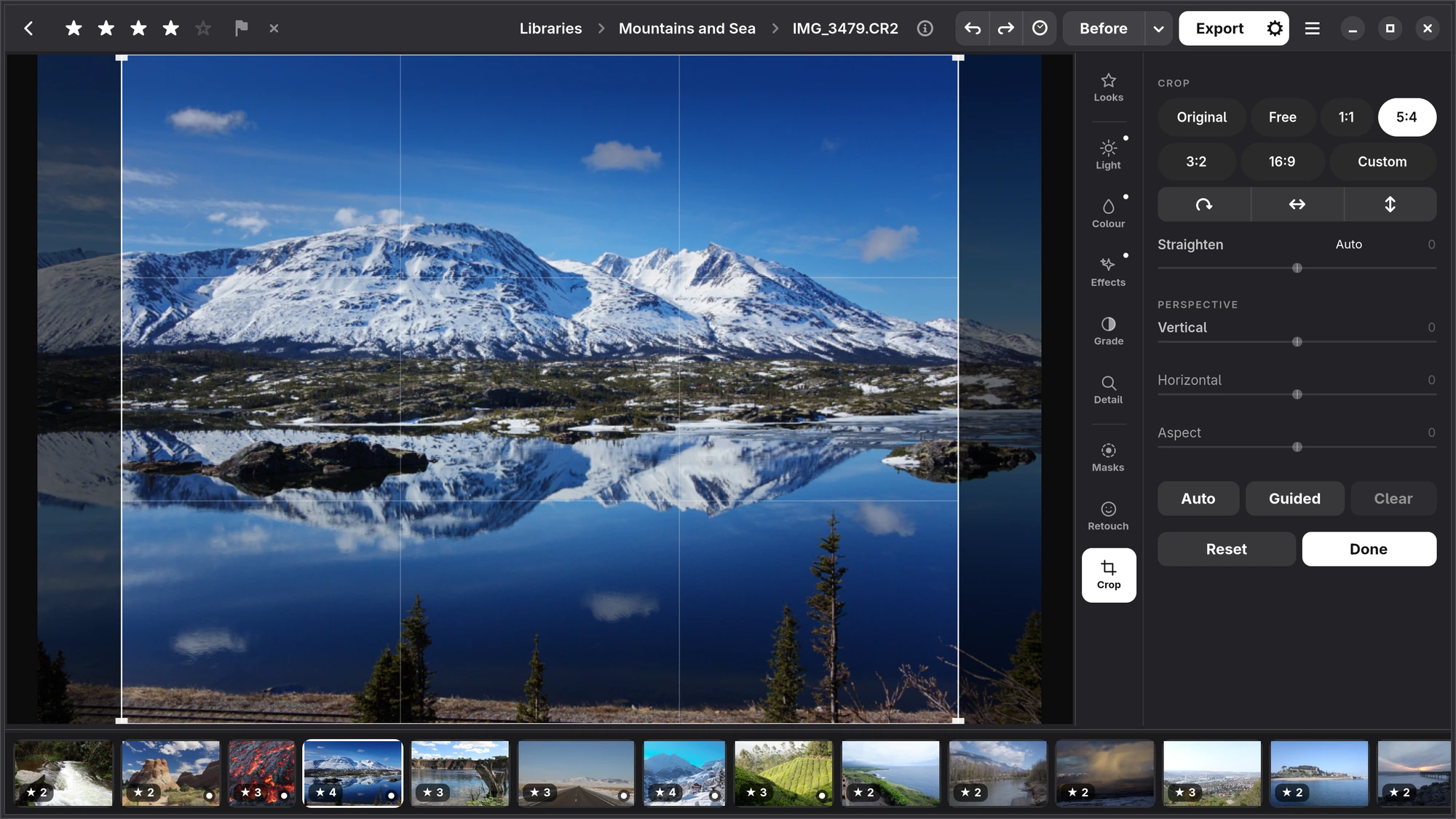
Task: Choose the Original crop ratio
Action: [x=1202, y=117]
